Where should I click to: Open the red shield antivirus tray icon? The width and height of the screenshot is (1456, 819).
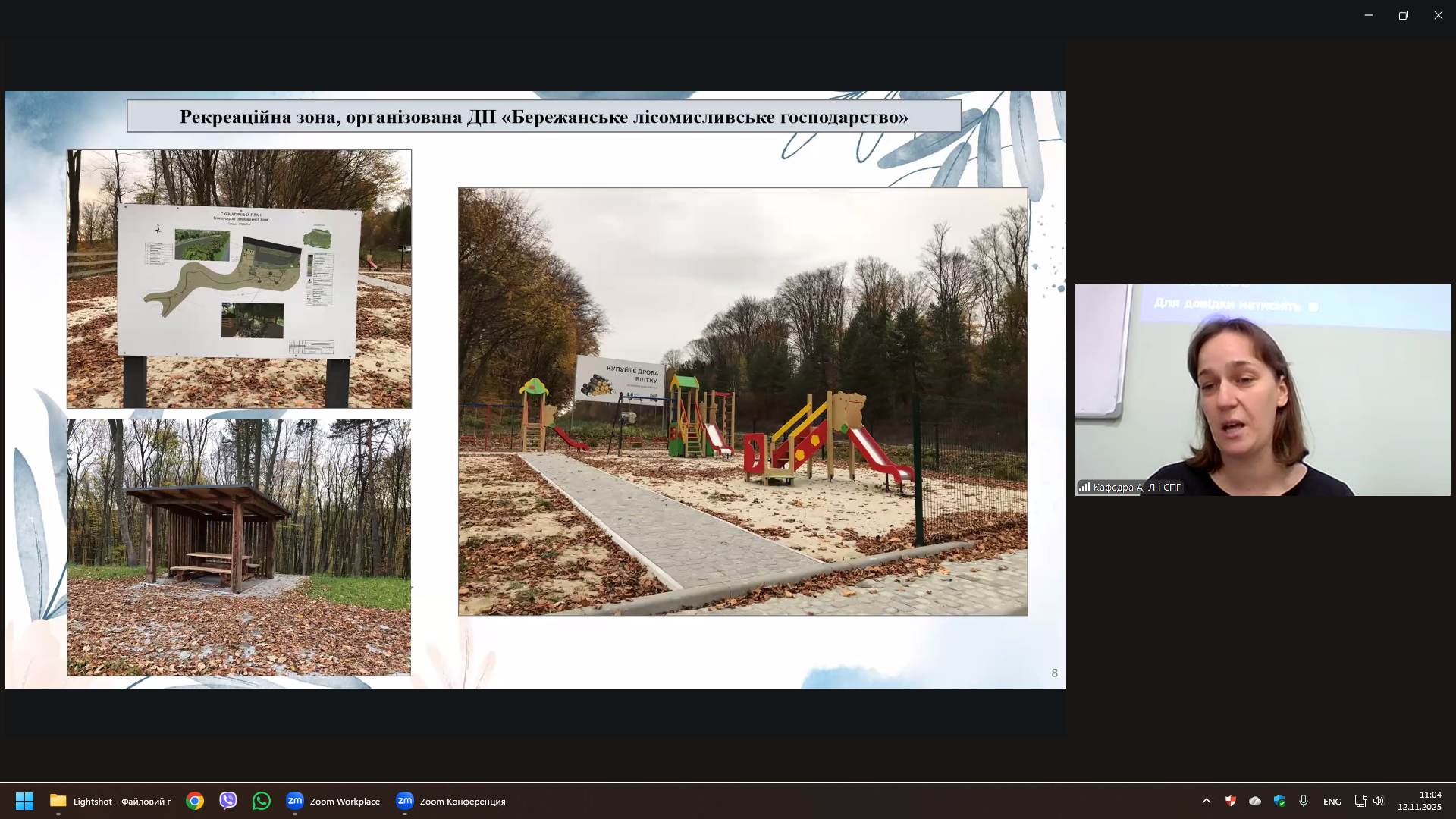point(1231,801)
